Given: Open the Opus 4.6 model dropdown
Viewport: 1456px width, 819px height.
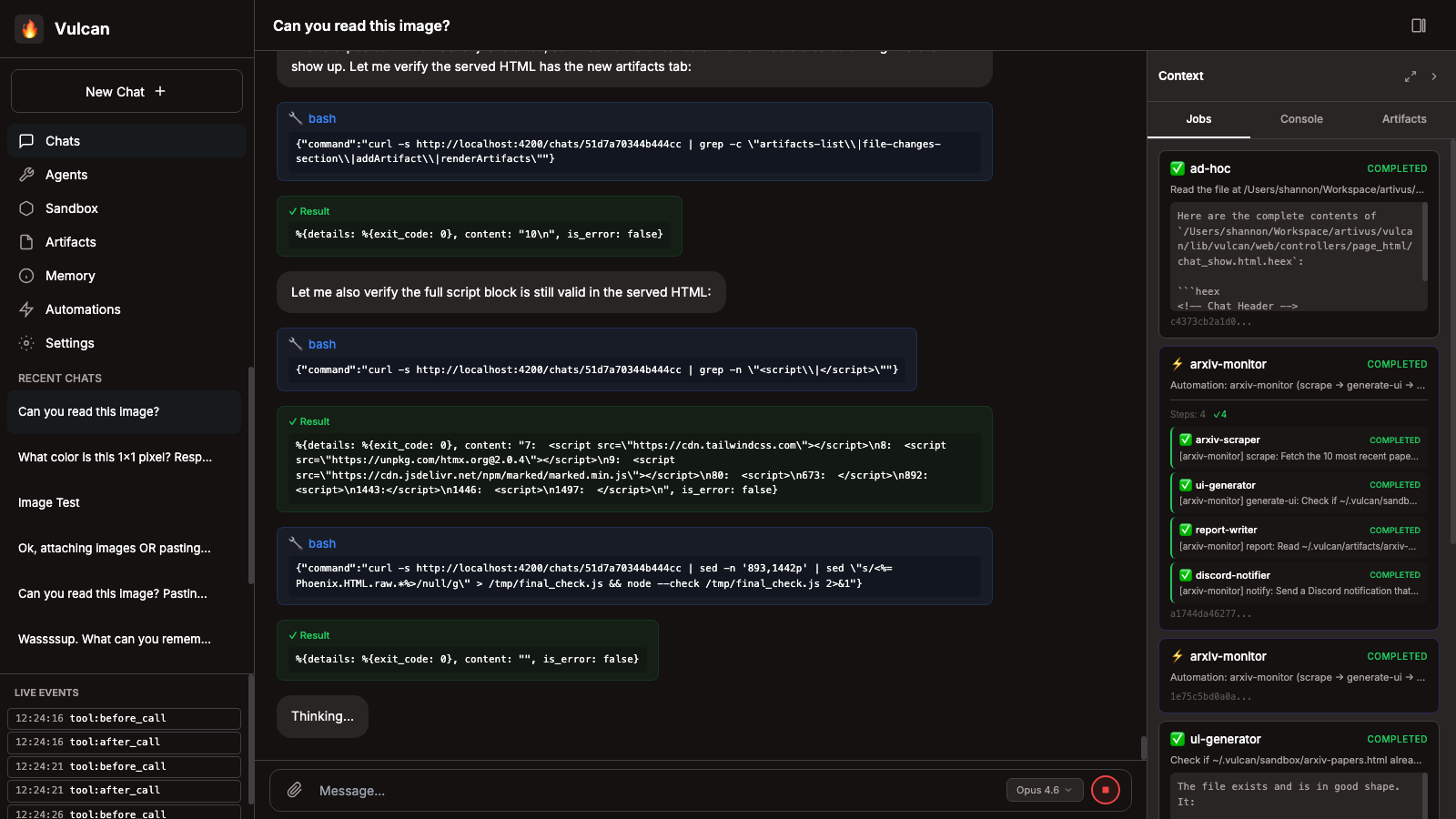Looking at the screenshot, I should point(1044,790).
